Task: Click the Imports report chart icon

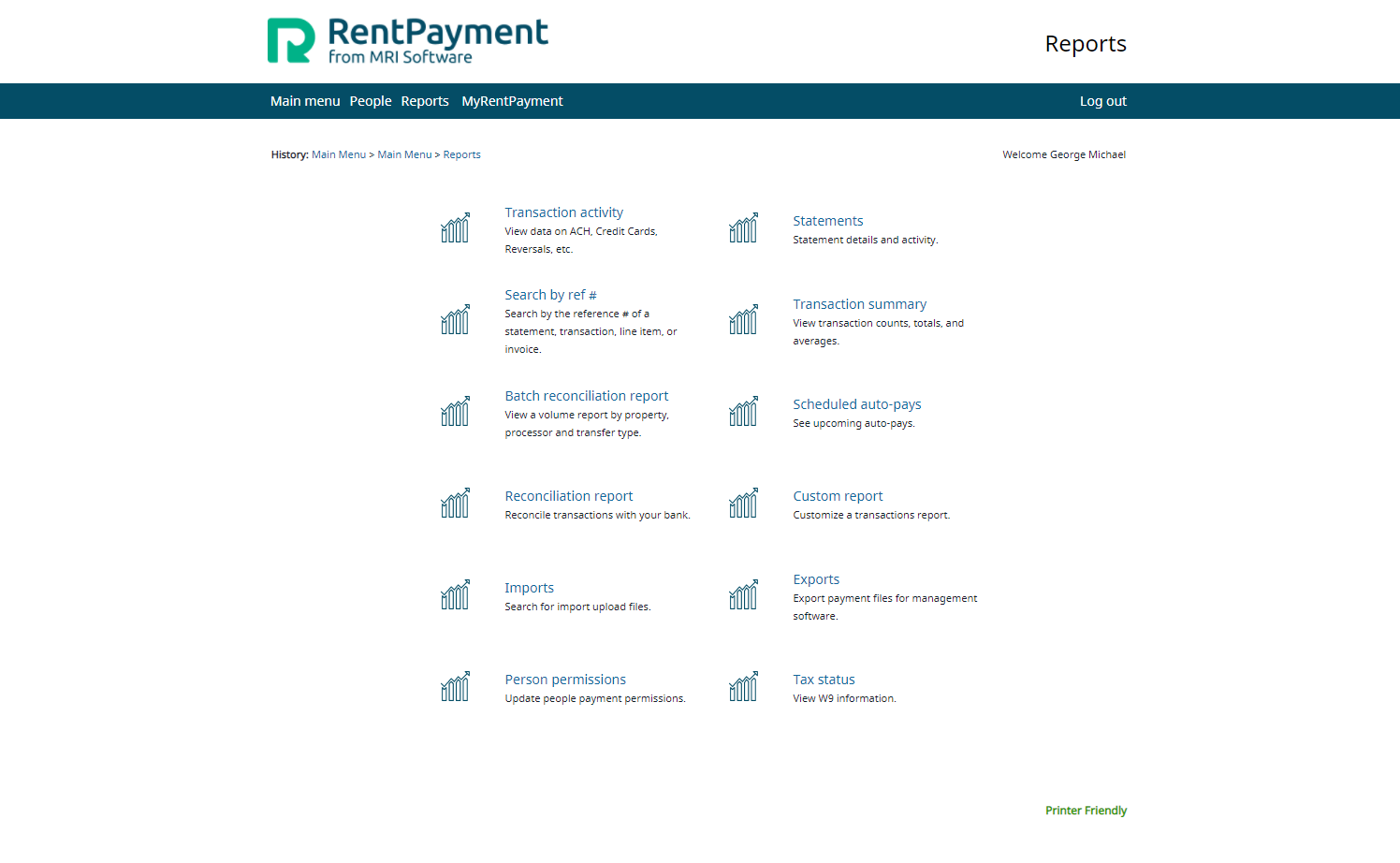Action: 455,594
